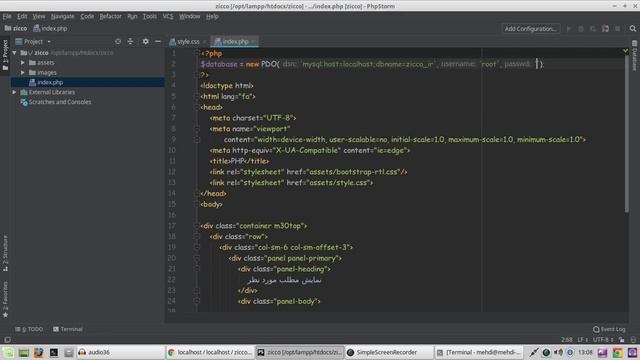The image size is (640, 360).
Task: Click zicco breadcrumb in navigation bar
Action: pos(16,29)
